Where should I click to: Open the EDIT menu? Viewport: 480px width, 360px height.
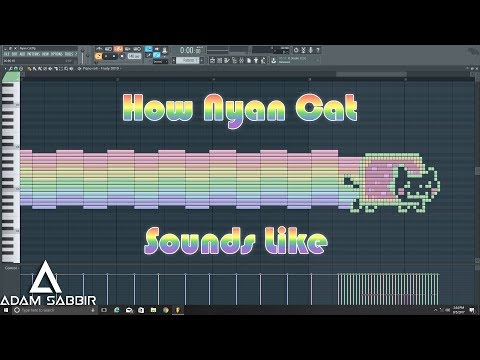click(14, 54)
